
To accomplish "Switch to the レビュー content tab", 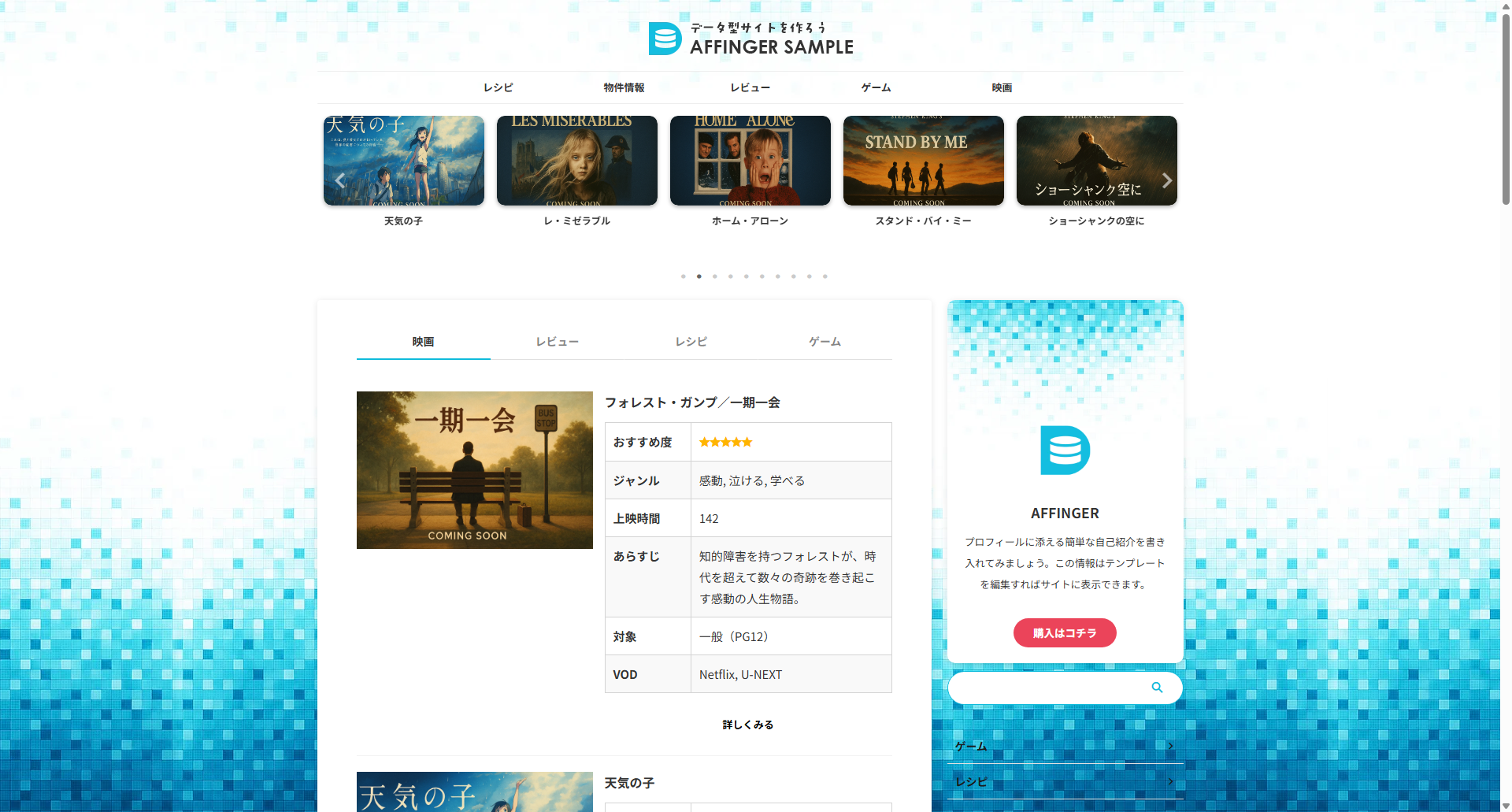I will click(x=558, y=342).
